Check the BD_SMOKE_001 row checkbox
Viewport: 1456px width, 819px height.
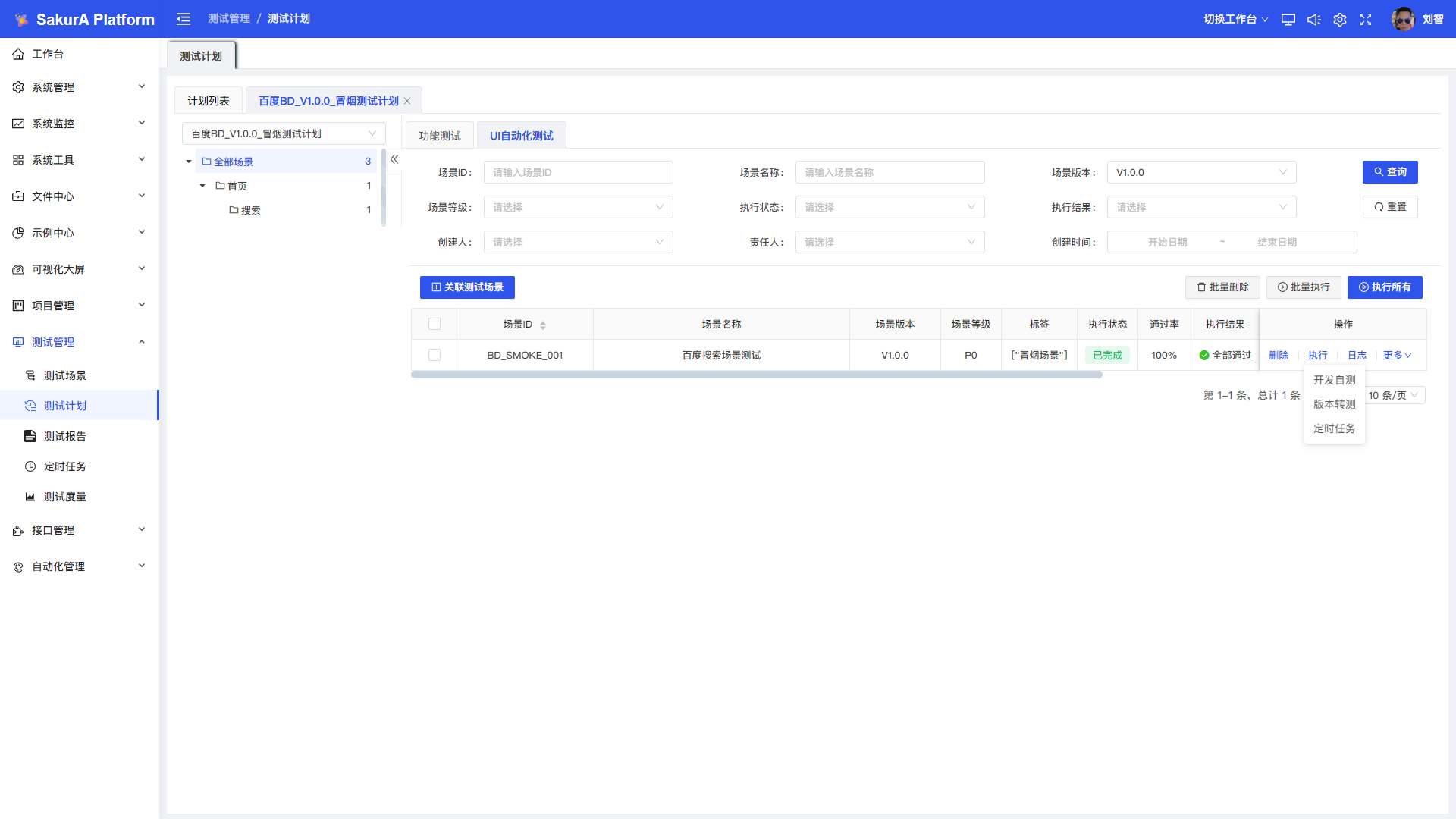[x=435, y=355]
